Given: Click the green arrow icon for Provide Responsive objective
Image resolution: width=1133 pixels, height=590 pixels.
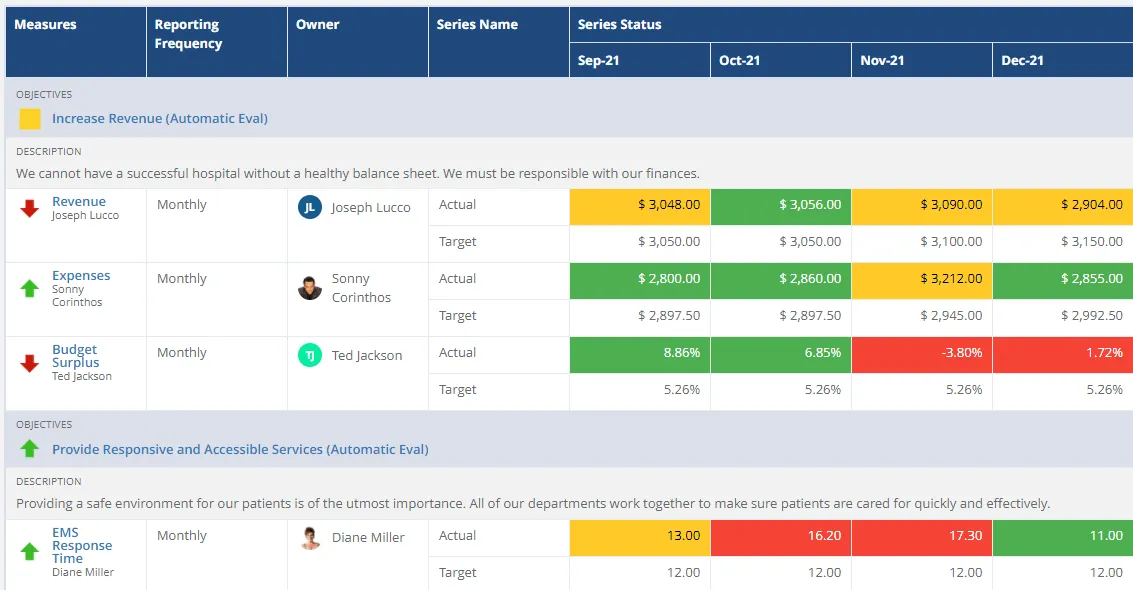Looking at the screenshot, I should click(29, 449).
